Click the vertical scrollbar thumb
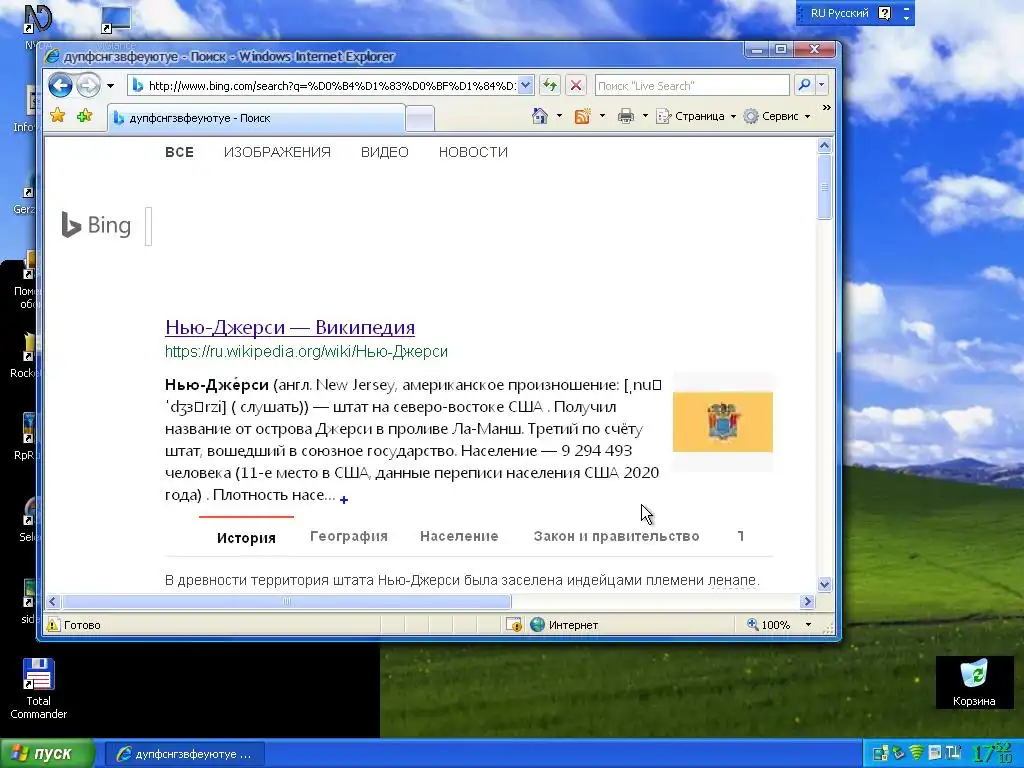 tap(824, 187)
